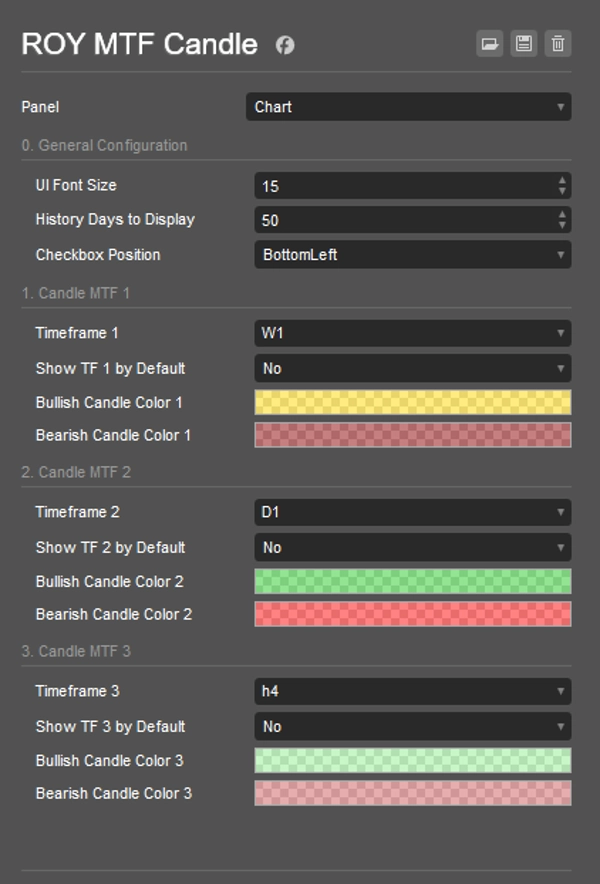This screenshot has width=600, height=884.
Task: Click the History Days to Display field
Action: coord(400,220)
